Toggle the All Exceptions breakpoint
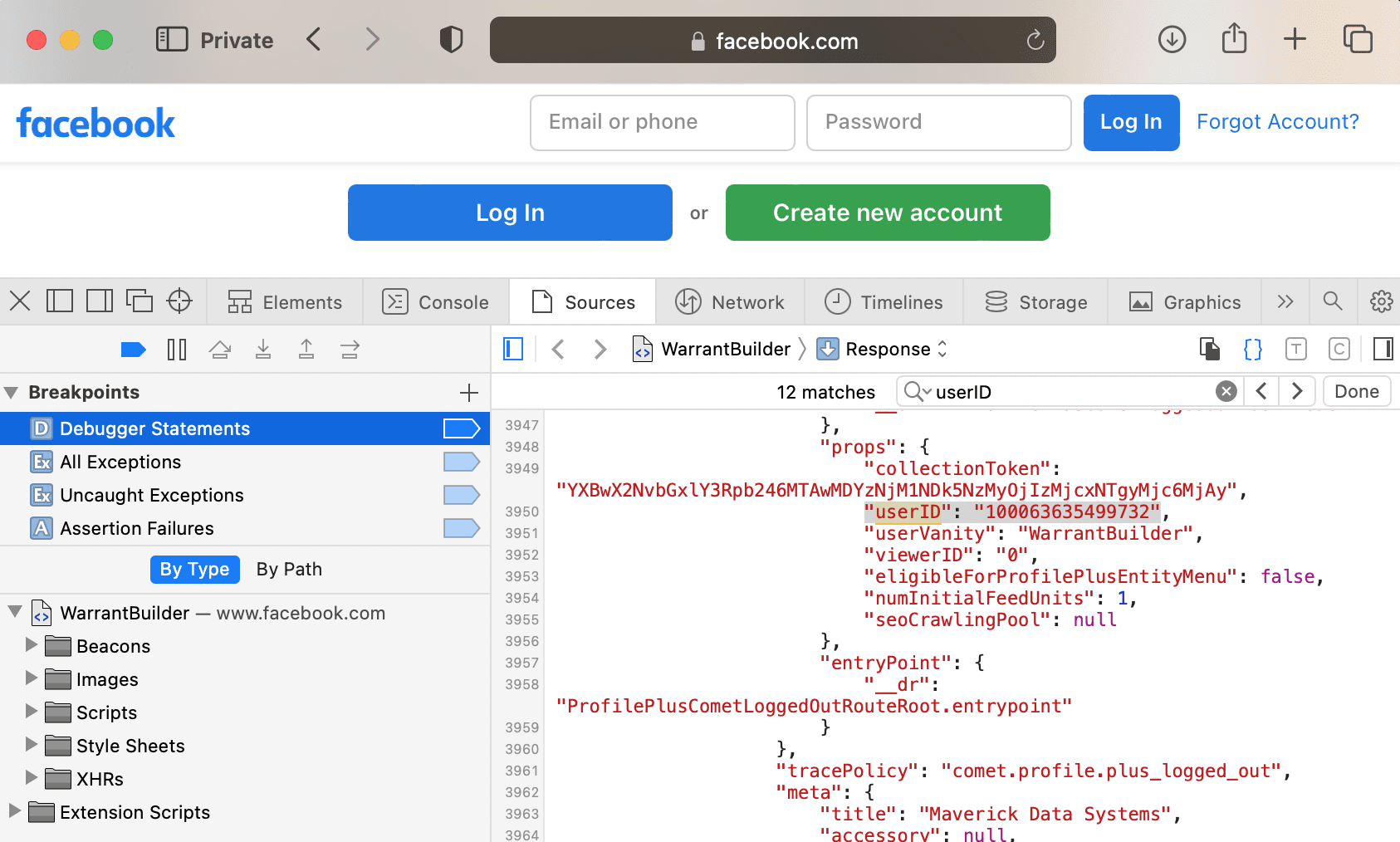 pyautogui.click(x=461, y=462)
